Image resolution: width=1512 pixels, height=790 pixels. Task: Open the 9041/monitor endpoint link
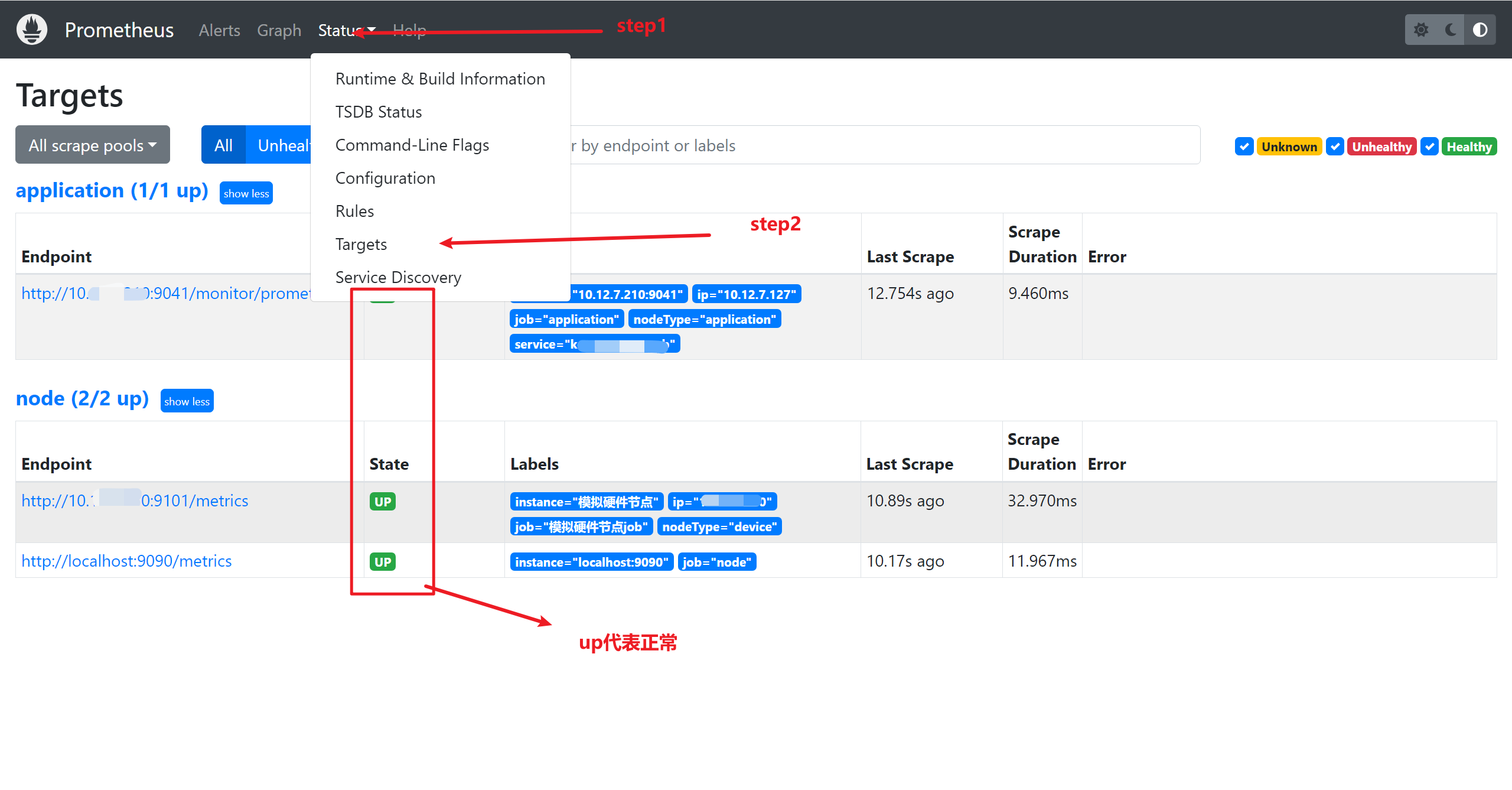click(x=166, y=293)
